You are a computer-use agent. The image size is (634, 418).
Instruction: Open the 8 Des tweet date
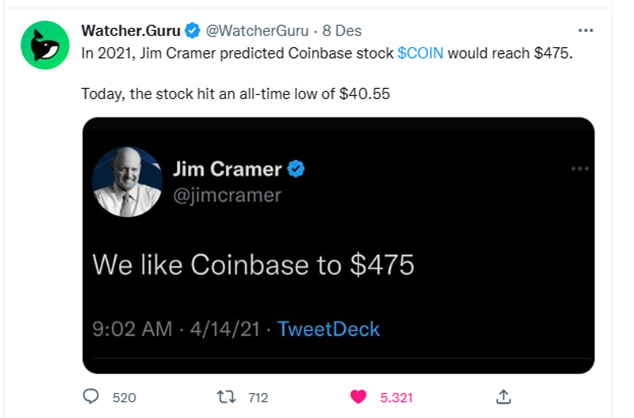tap(342, 31)
